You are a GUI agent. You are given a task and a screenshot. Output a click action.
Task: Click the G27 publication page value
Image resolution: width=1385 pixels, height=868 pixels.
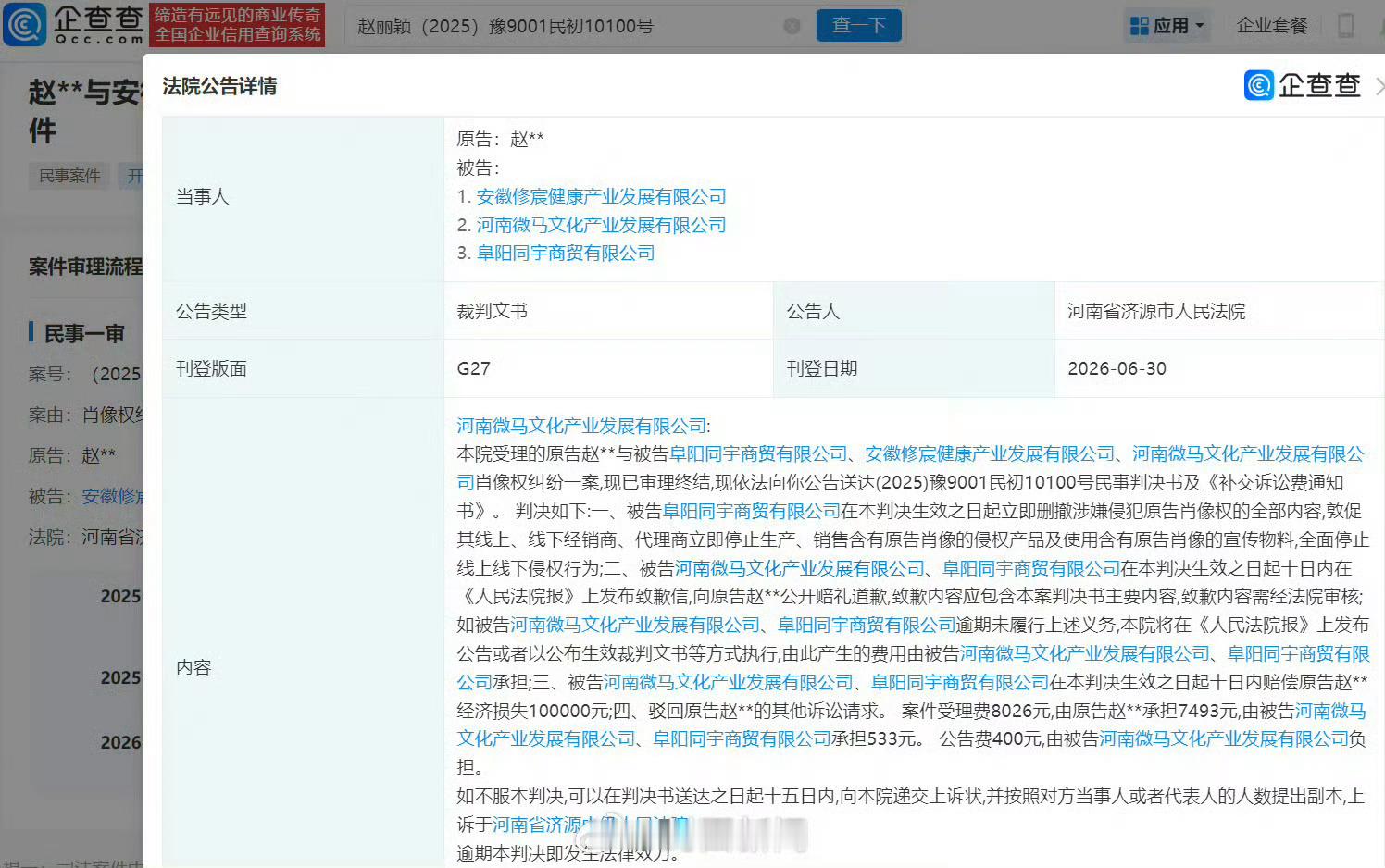473,368
